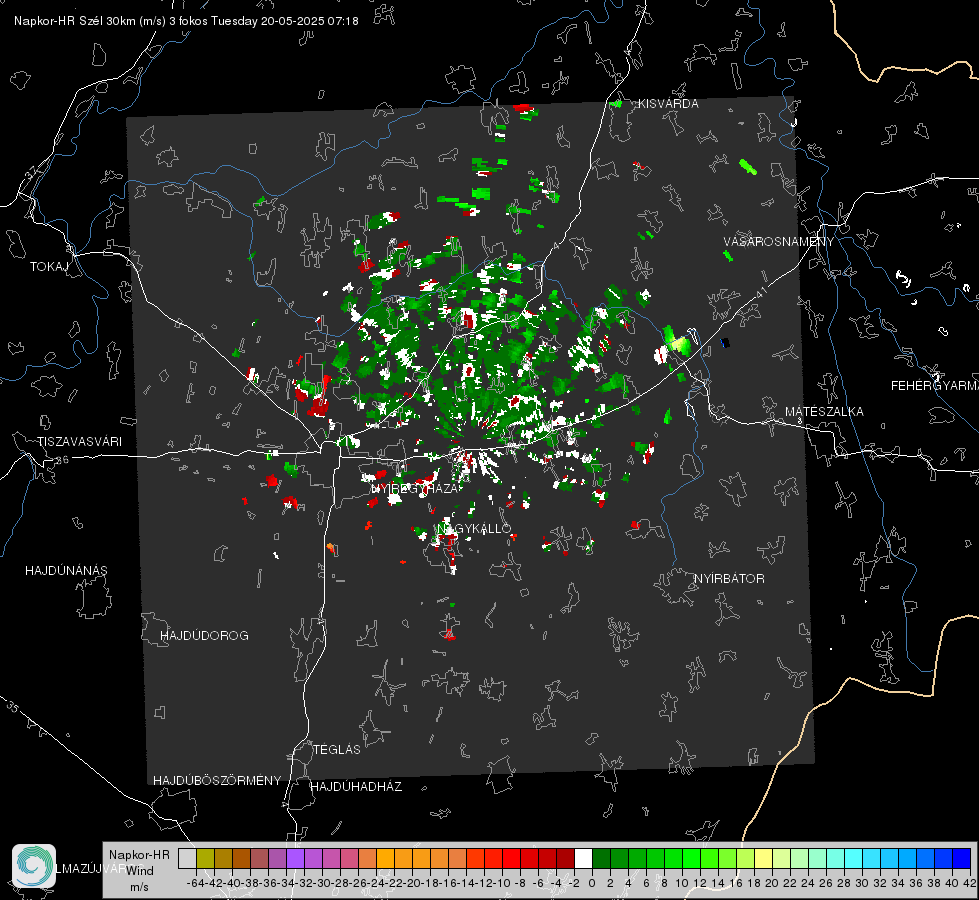Click the HAJDÚBÖSZÖRMÉNY label

pos(217,781)
